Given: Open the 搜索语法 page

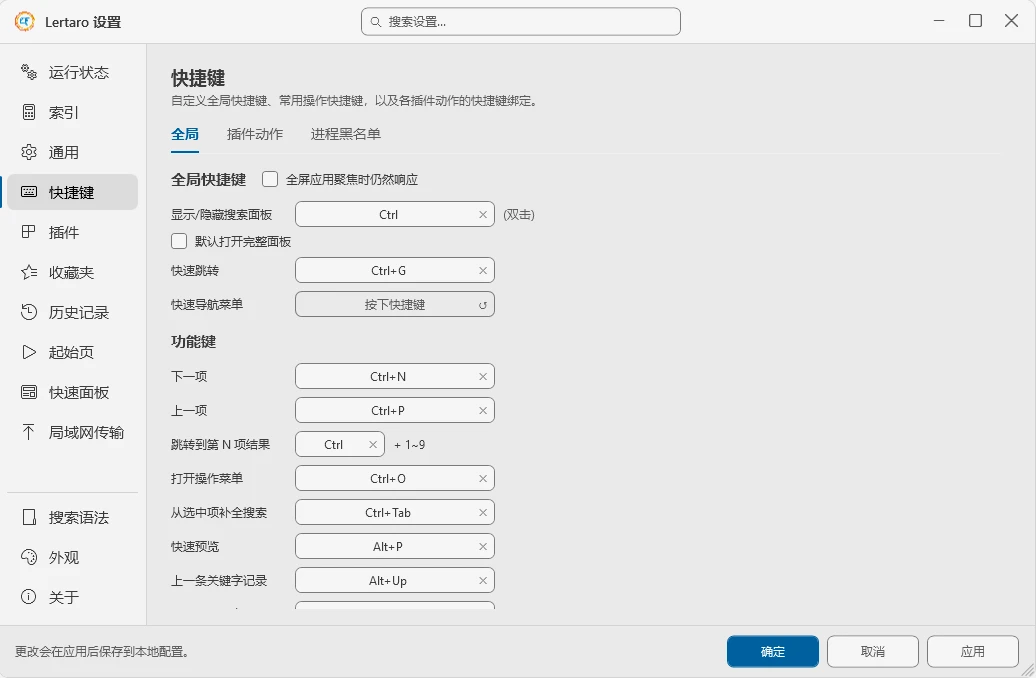Looking at the screenshot, I should click(73, 517).
